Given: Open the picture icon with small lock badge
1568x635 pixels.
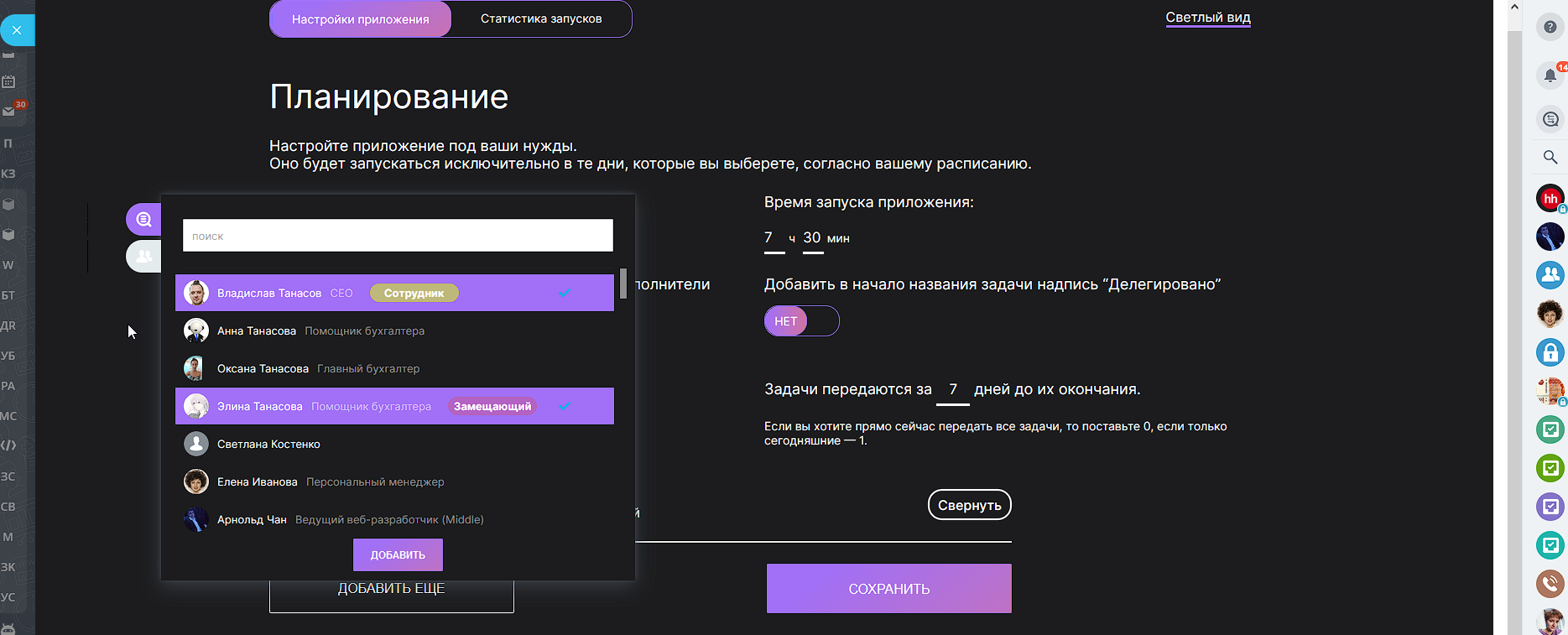Looking at the screenshot, I should pos(1550,391).
